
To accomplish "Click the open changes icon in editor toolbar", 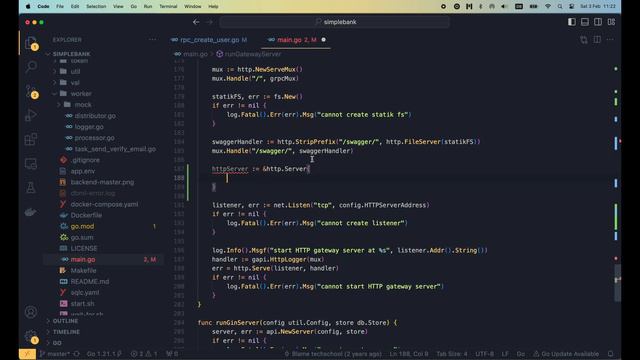I will [584, 40].
